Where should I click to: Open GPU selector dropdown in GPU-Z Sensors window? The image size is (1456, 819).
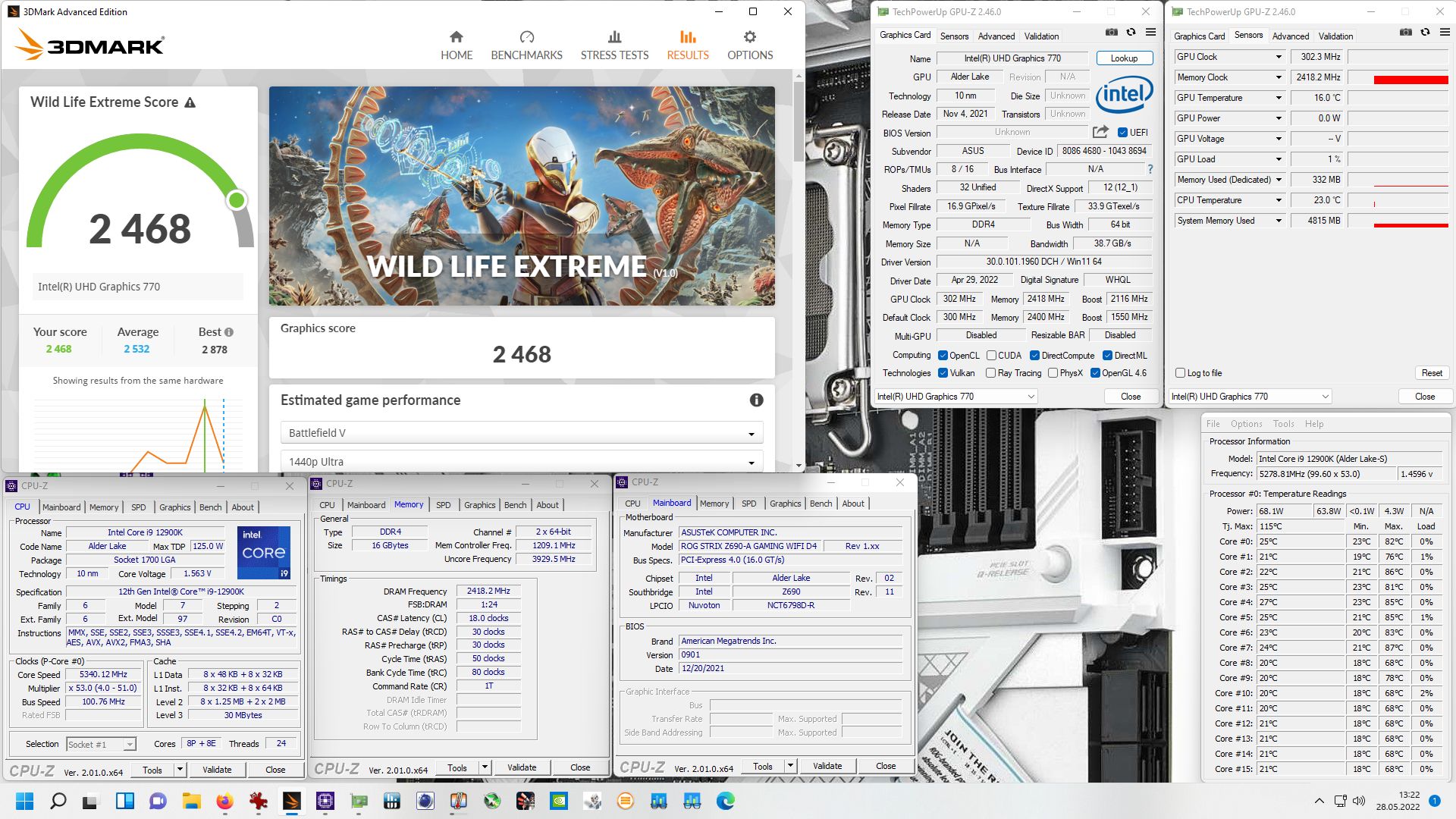coord(1250,397)
